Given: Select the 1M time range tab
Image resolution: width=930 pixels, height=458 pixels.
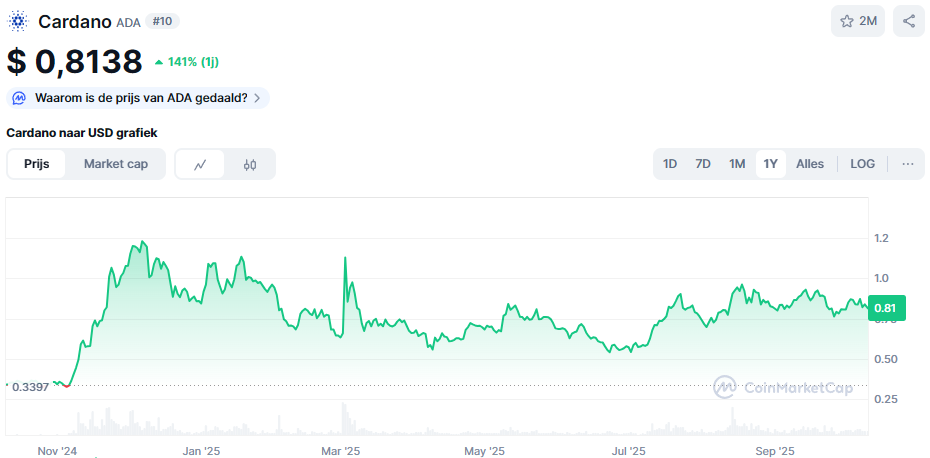Looking at the screenshot, I should [737, 164].
